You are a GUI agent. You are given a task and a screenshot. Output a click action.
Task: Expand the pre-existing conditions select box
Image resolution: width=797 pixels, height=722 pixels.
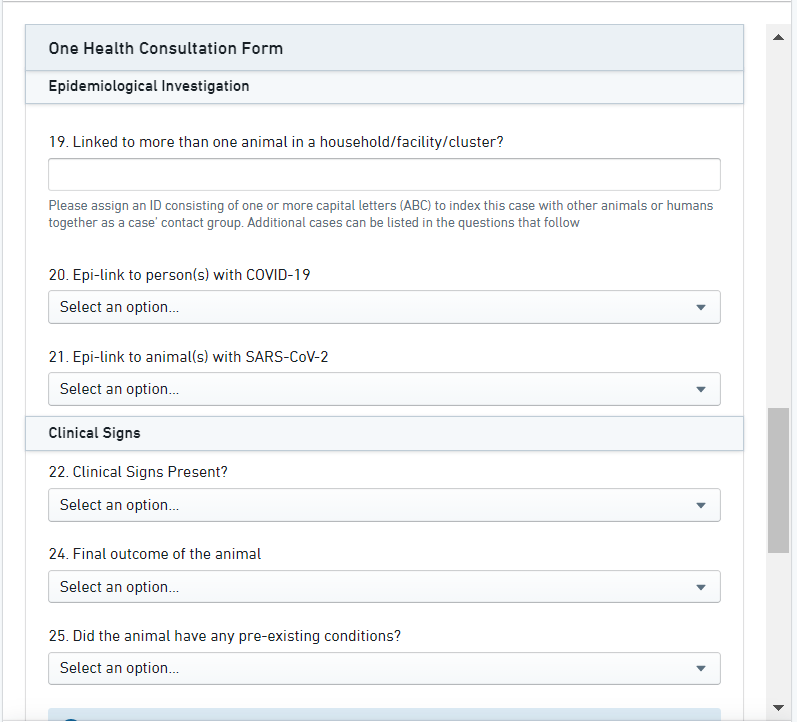point(384,669)
